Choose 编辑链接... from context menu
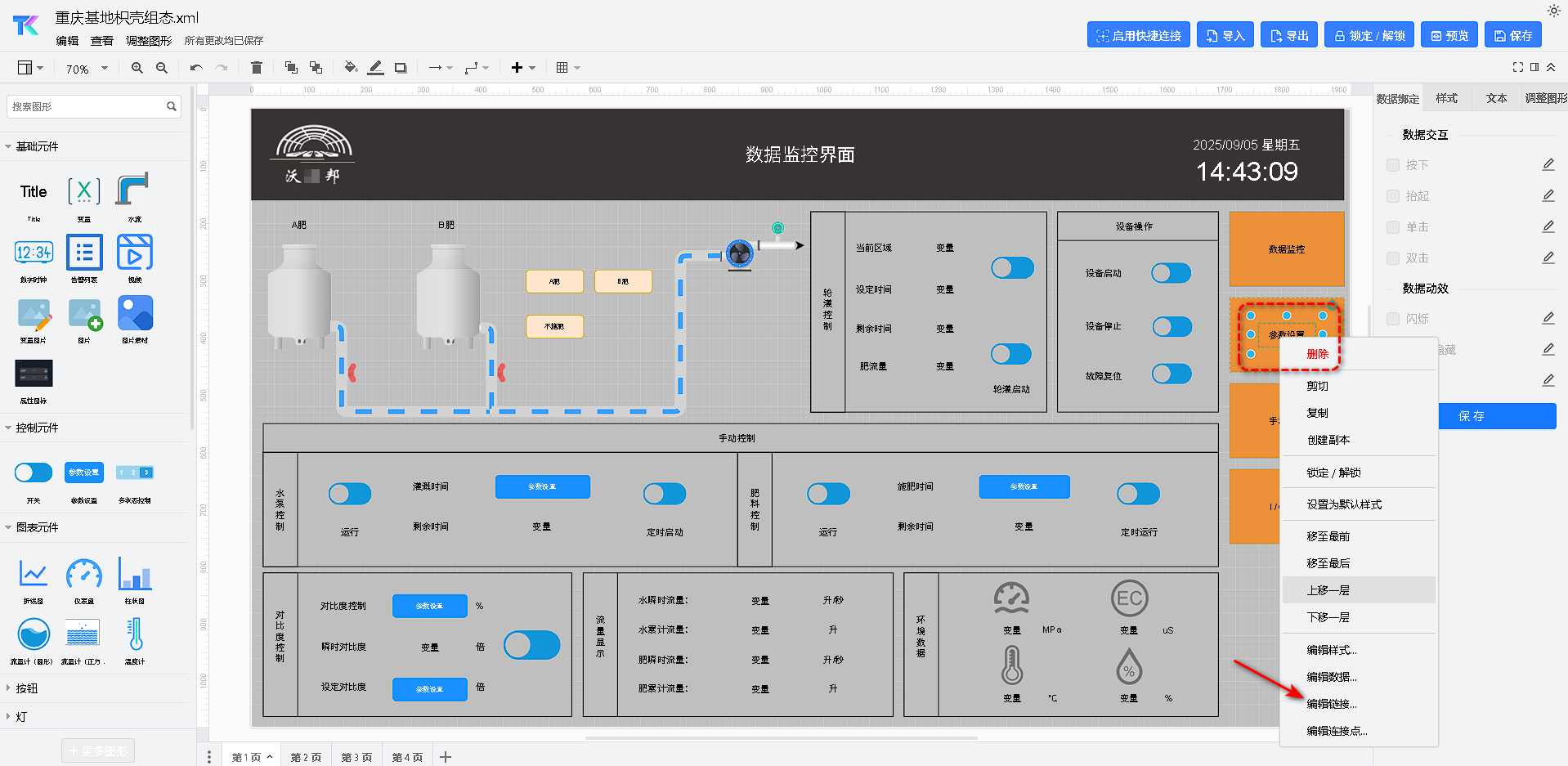Screen dimensions: 1568x766 [x=1331, y=704]
